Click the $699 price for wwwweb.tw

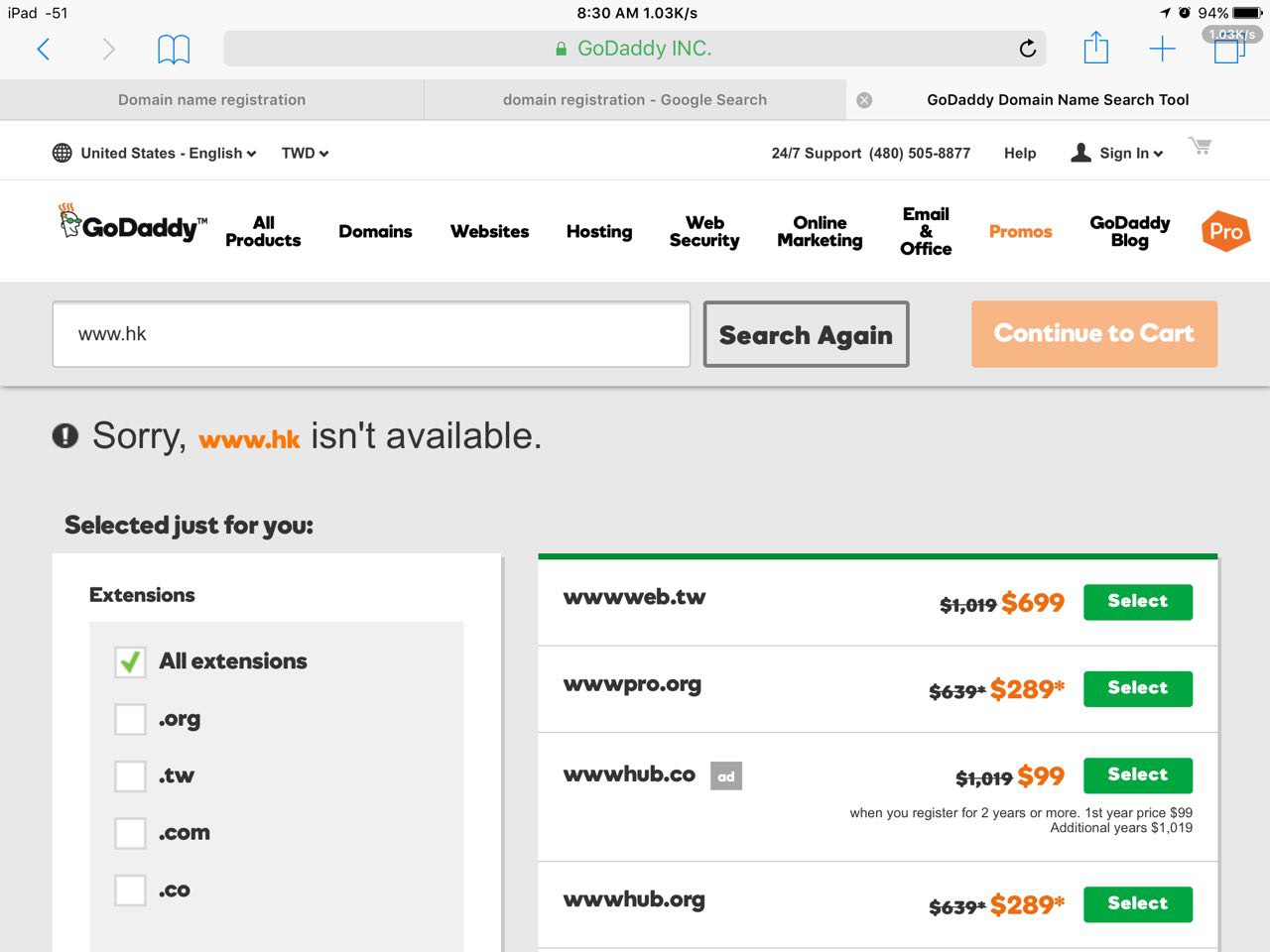(1033, 602)
